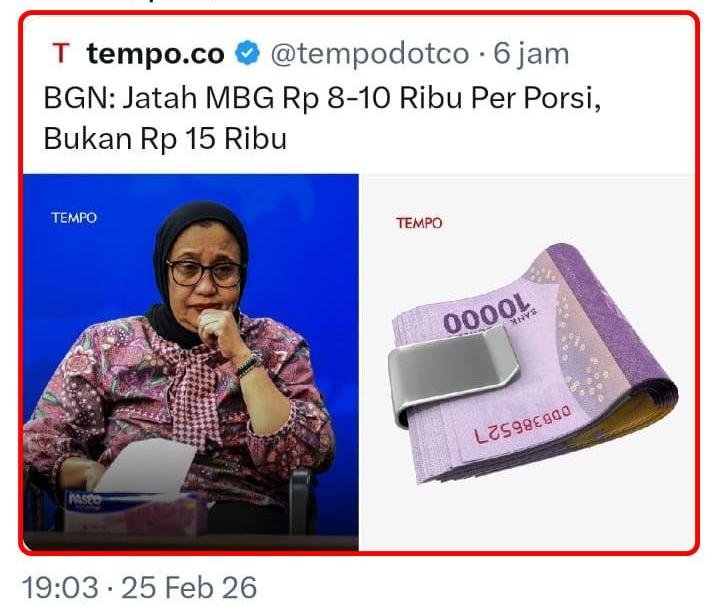
Task: Click the woman's black eyeglasses
Action: point(205,273)
